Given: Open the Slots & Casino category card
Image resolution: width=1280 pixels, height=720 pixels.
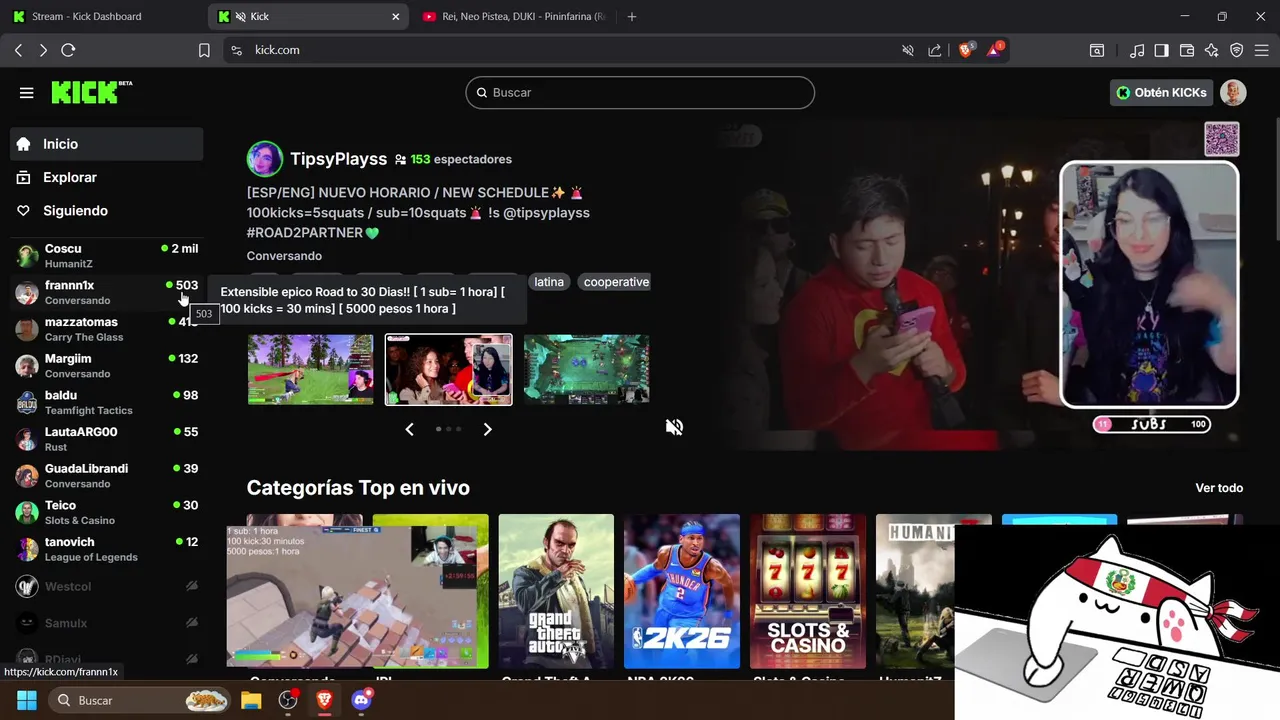Looking at the screenshot, I should pos(808,591).
